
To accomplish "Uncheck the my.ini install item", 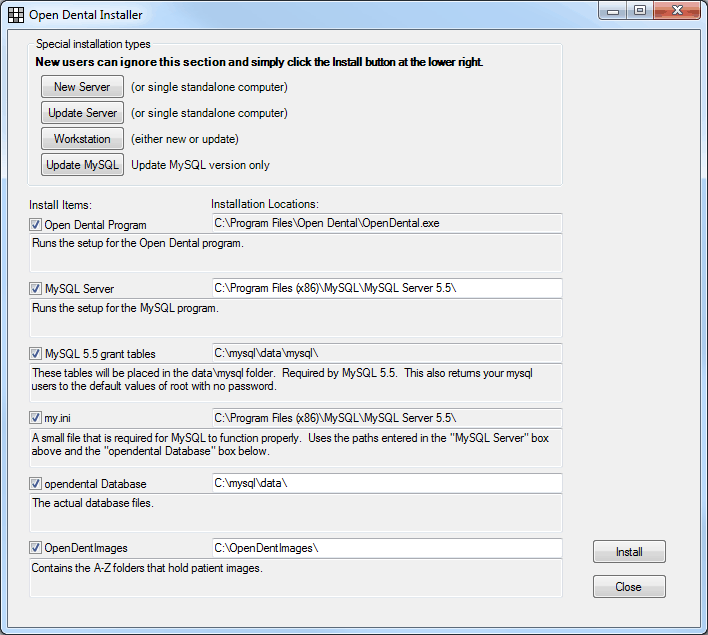I will 35,418.
